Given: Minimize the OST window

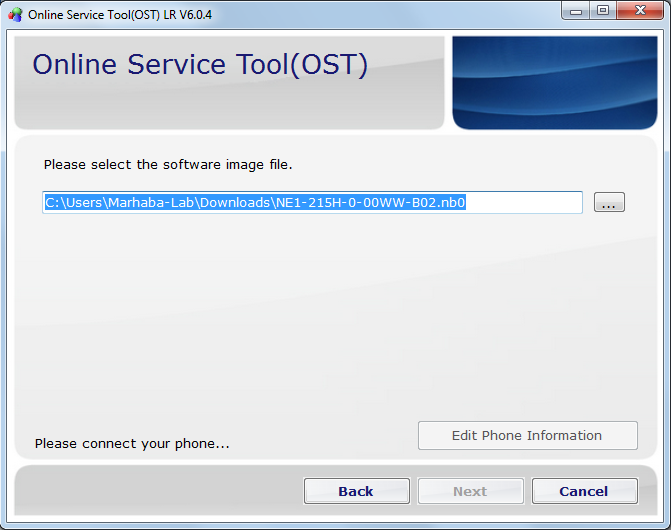Looking at the screenshot, I should 576,11.
